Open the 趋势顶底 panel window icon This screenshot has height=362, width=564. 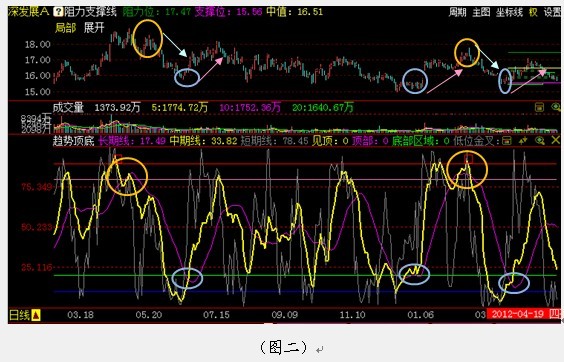[507, 140]
